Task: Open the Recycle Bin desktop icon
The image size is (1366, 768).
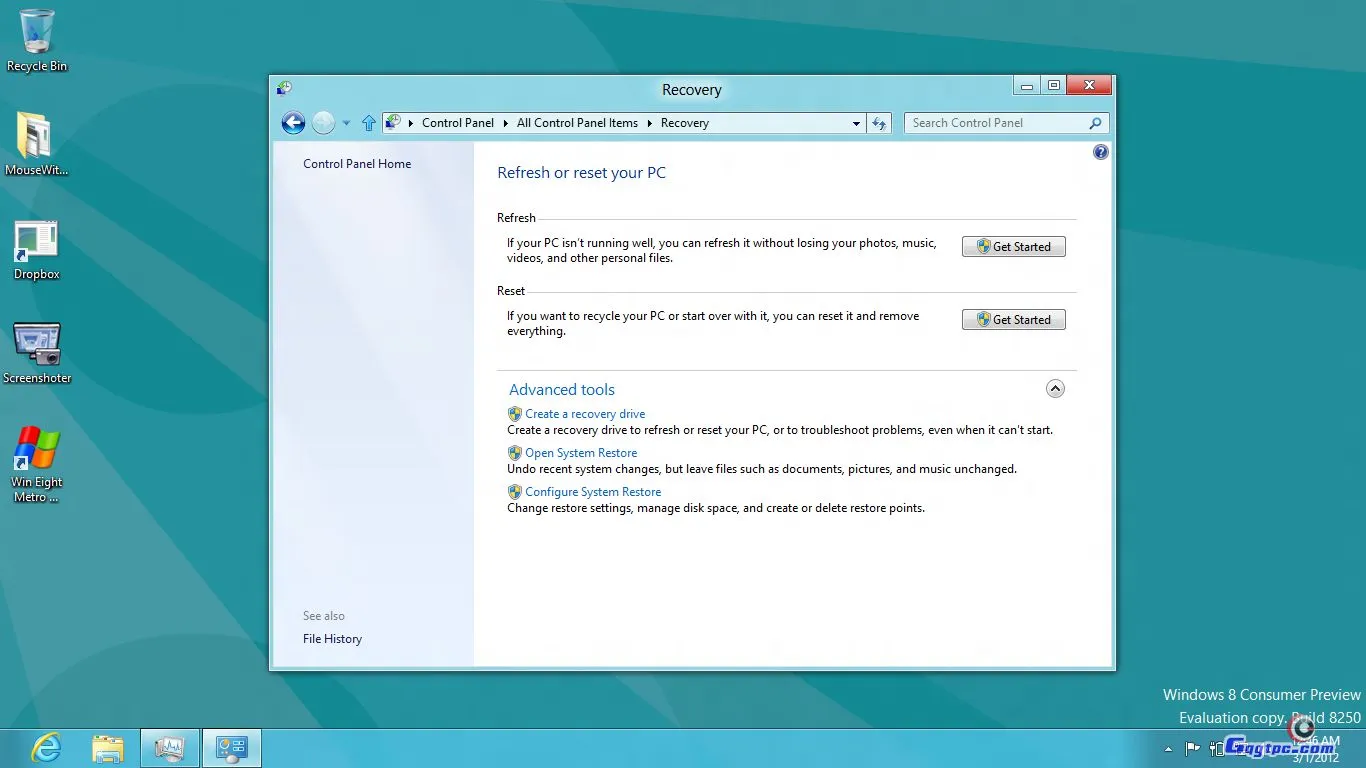Action: tap(37, 40)
